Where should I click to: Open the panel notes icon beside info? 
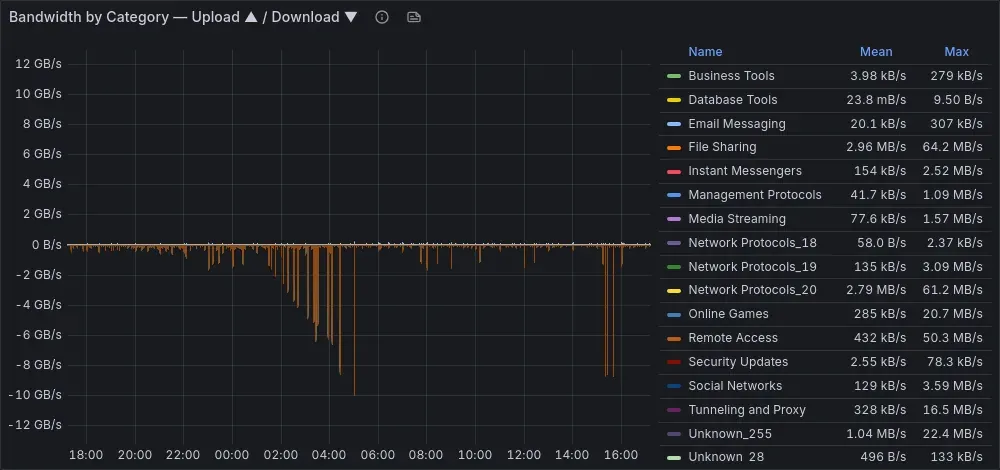pos(414,17)
